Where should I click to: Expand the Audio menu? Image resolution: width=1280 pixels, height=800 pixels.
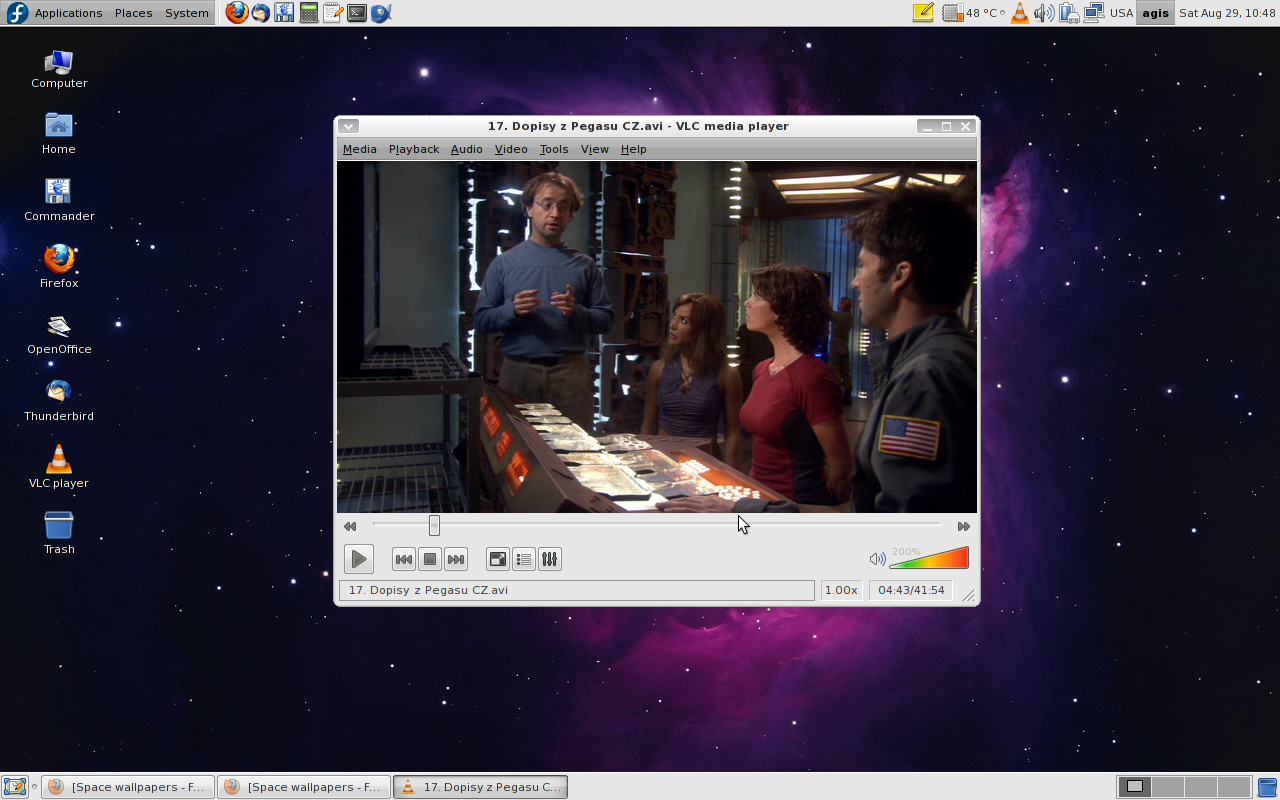(x=466, y=149)
